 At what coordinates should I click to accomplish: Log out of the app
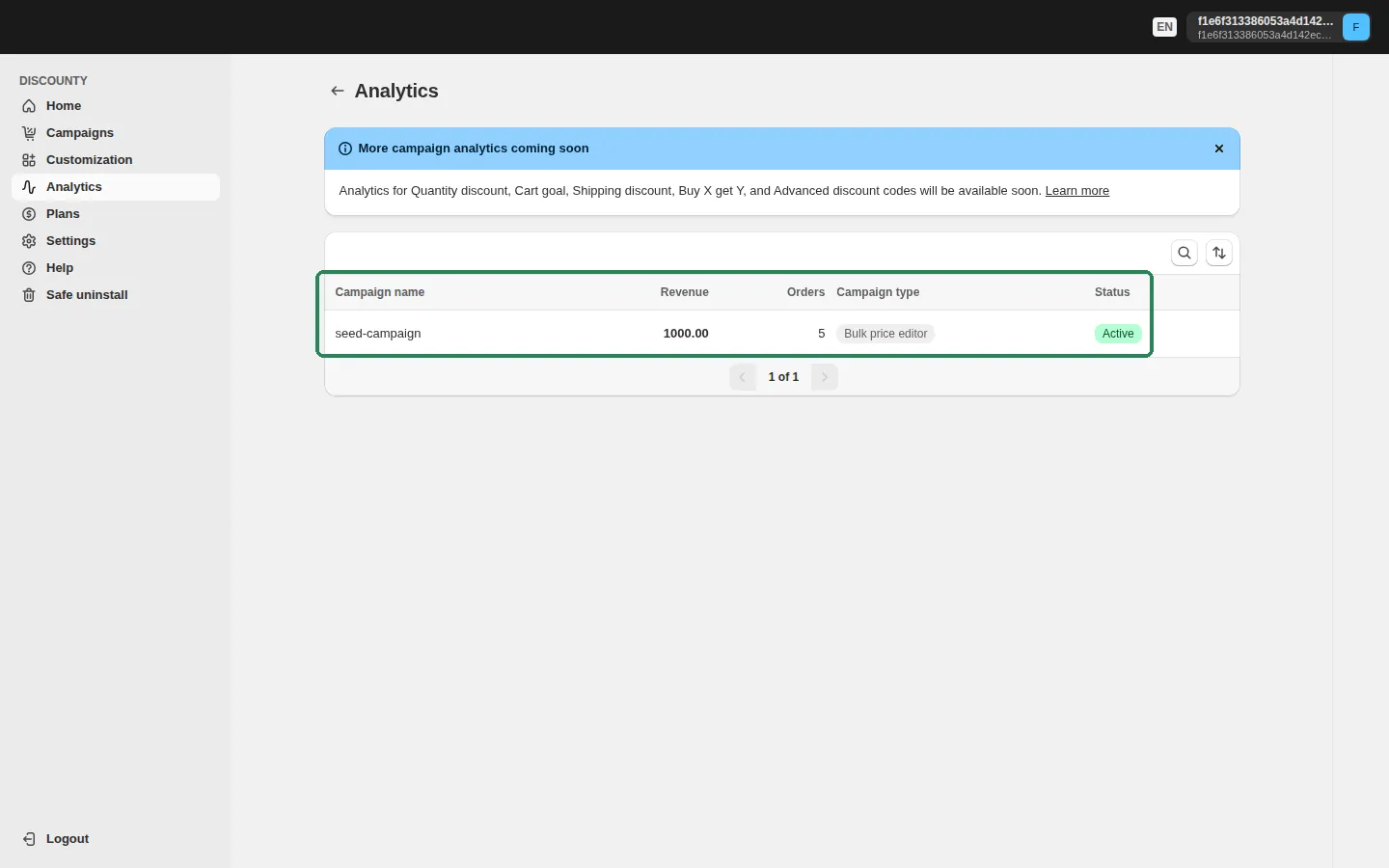tap(116, 839)
